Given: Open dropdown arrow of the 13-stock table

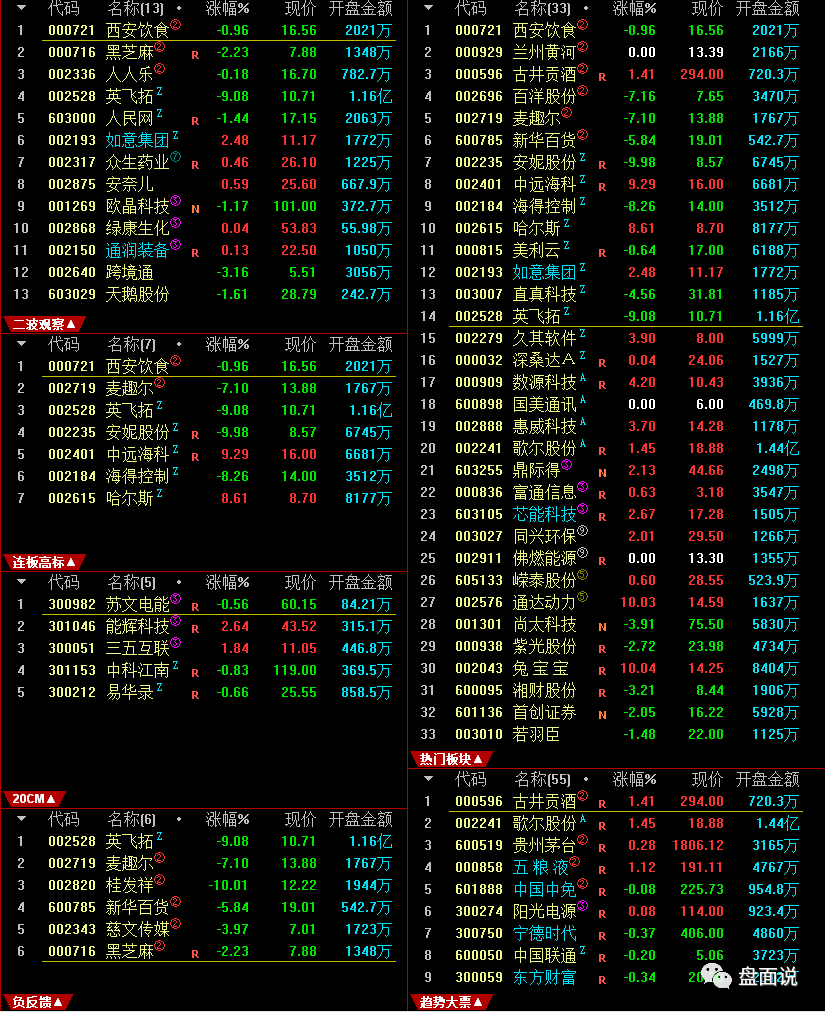Looking at the screenshot, I should click(x=21, y=8).
